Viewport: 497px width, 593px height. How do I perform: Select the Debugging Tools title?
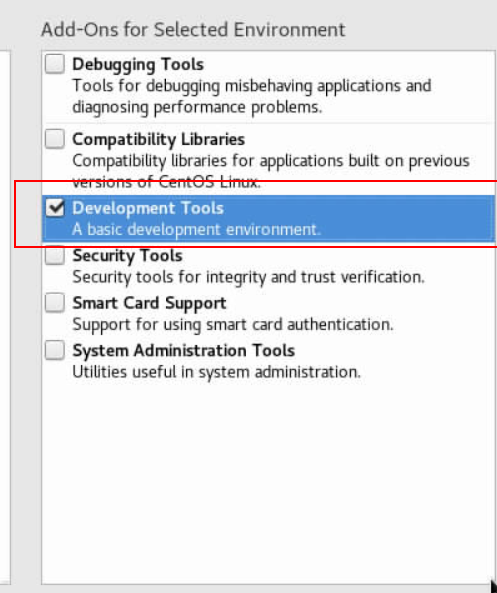click(x=138, y=65)
